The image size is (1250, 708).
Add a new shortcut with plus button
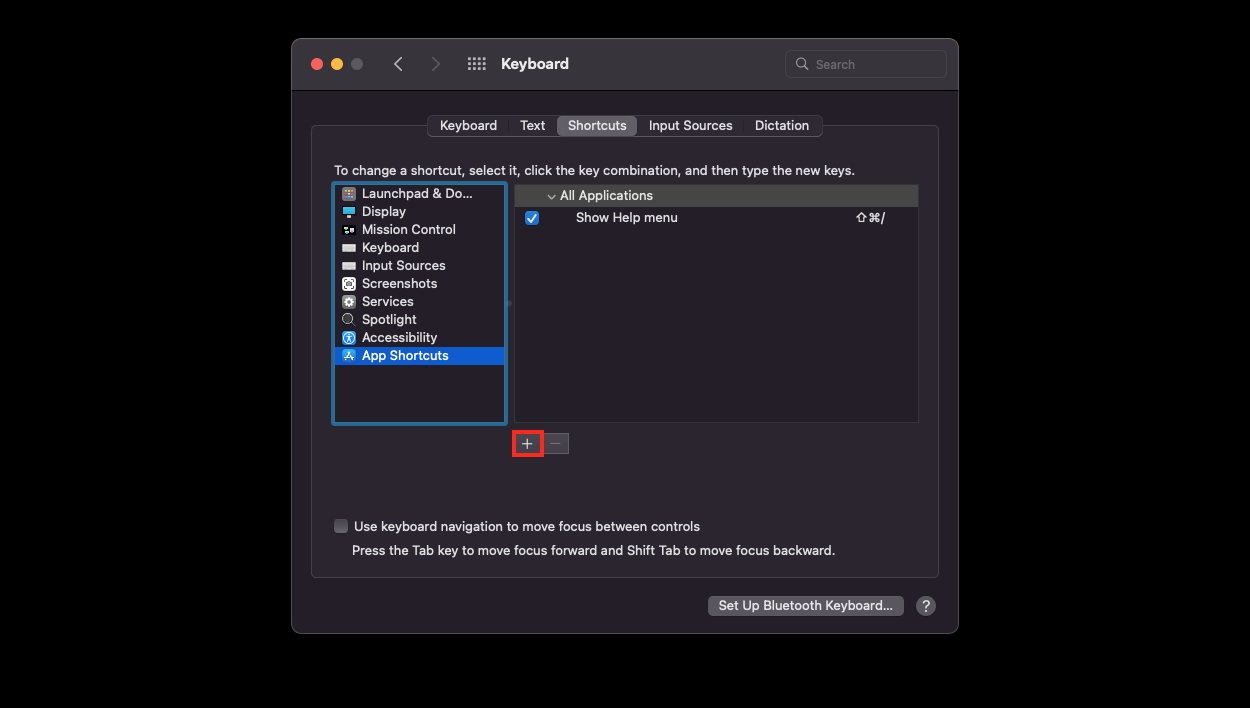[x=527, y=443]
